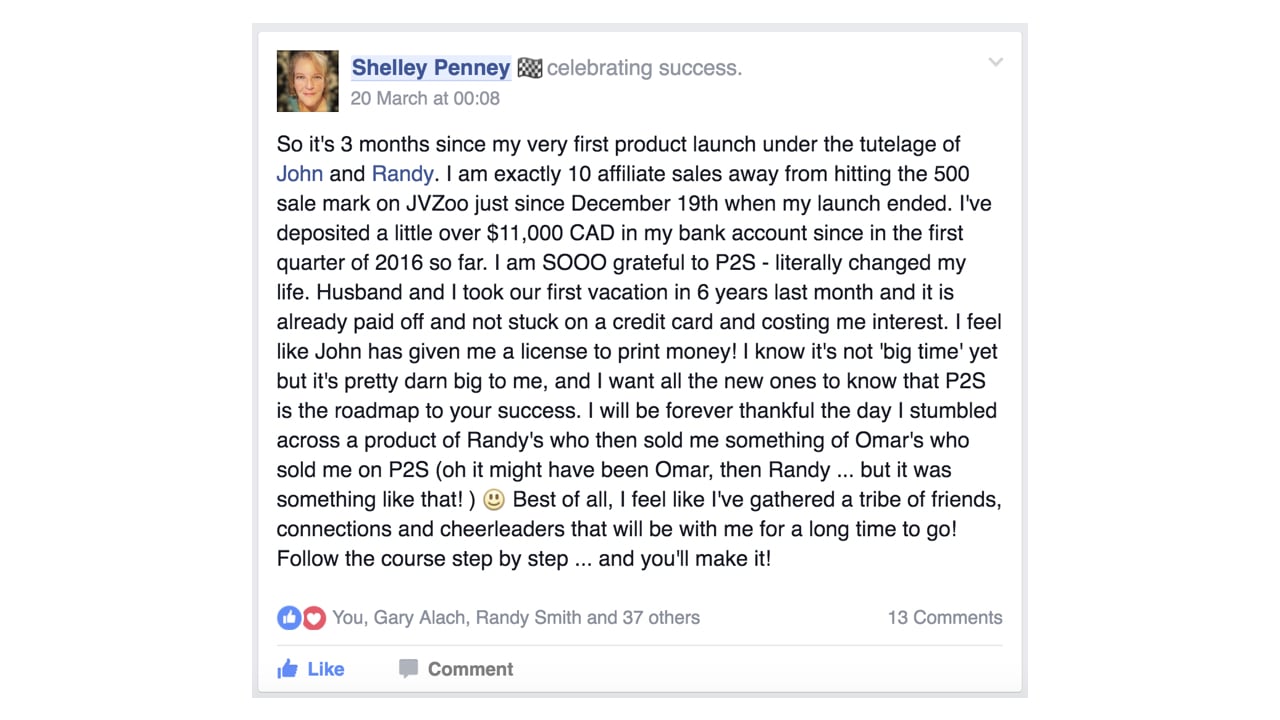1280x720 pixels.
Task: Select the 'celebrating success' activity text
Action: 644,68
